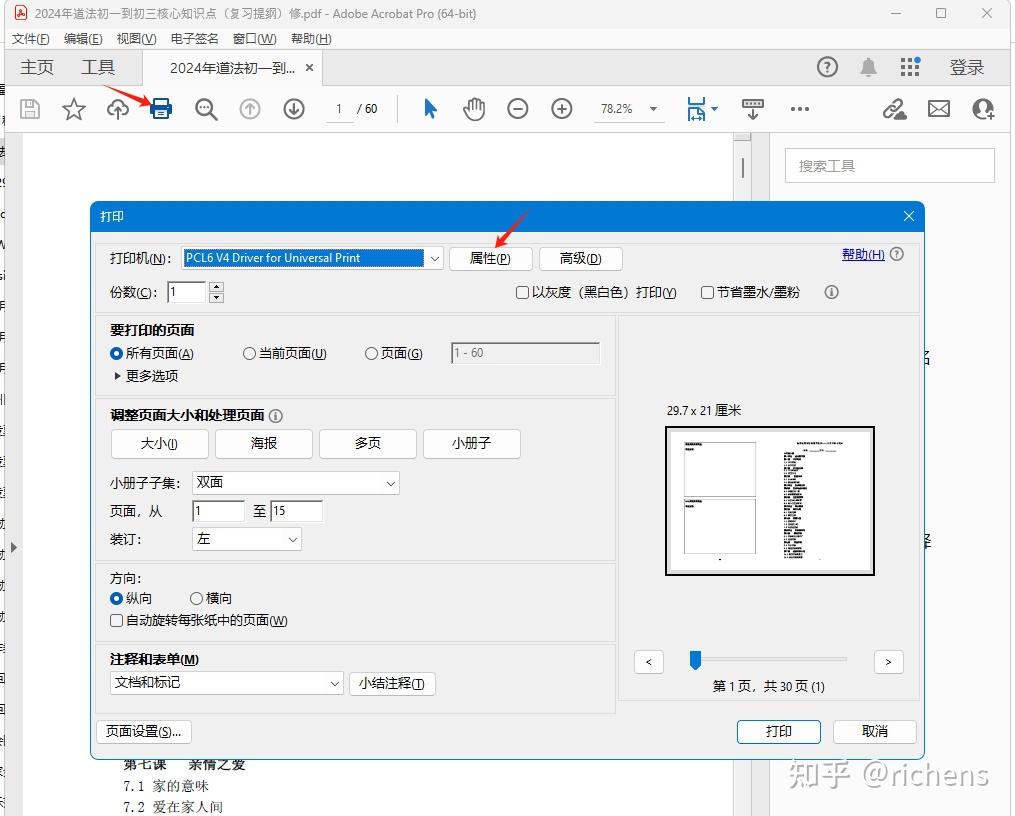Click info icon beside page sizing heading
The image size is (1015, 816).
click(276, 415)
